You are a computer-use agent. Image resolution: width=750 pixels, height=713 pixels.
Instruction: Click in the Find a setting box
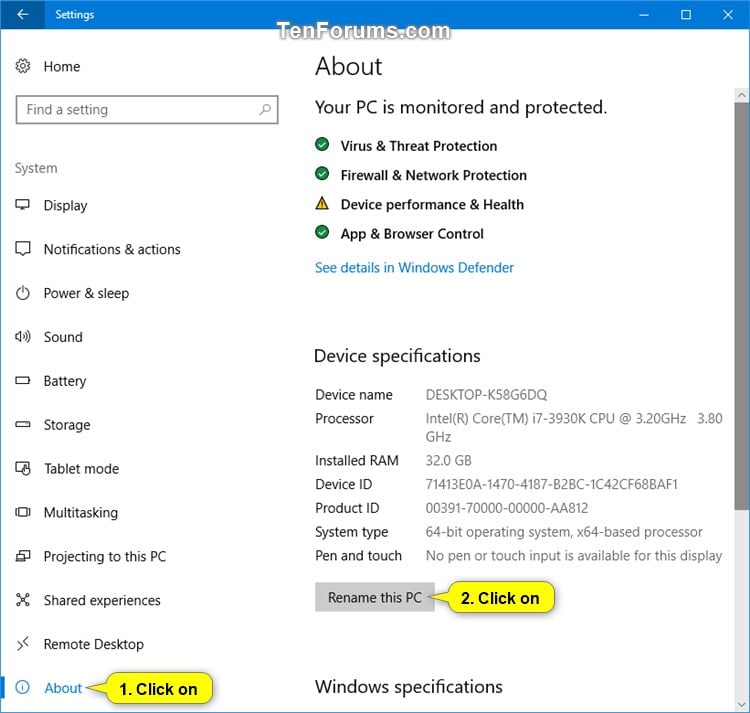click(x=147, y=110)
